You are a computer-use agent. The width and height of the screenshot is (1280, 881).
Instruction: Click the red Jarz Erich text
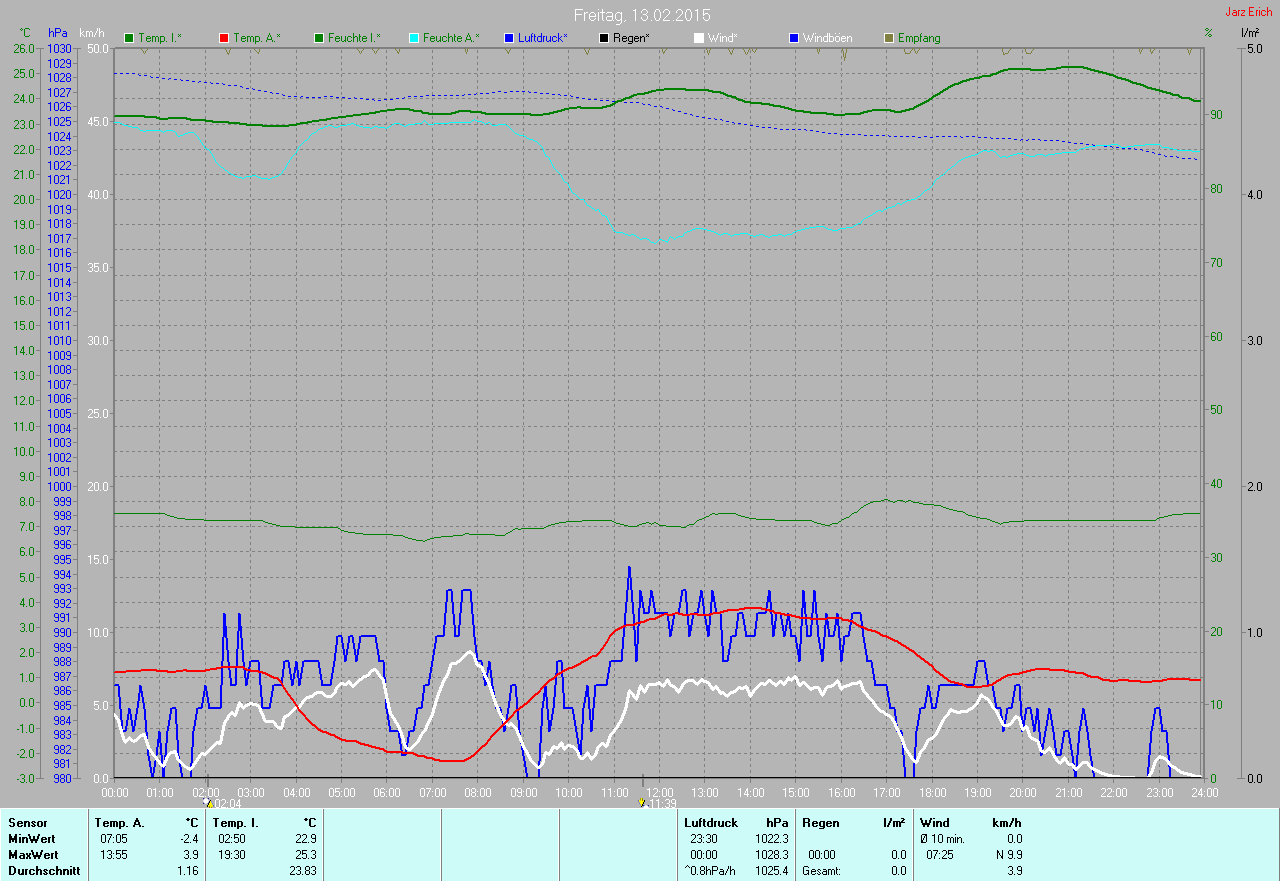pyautogui.click(x=1248, y=12)
